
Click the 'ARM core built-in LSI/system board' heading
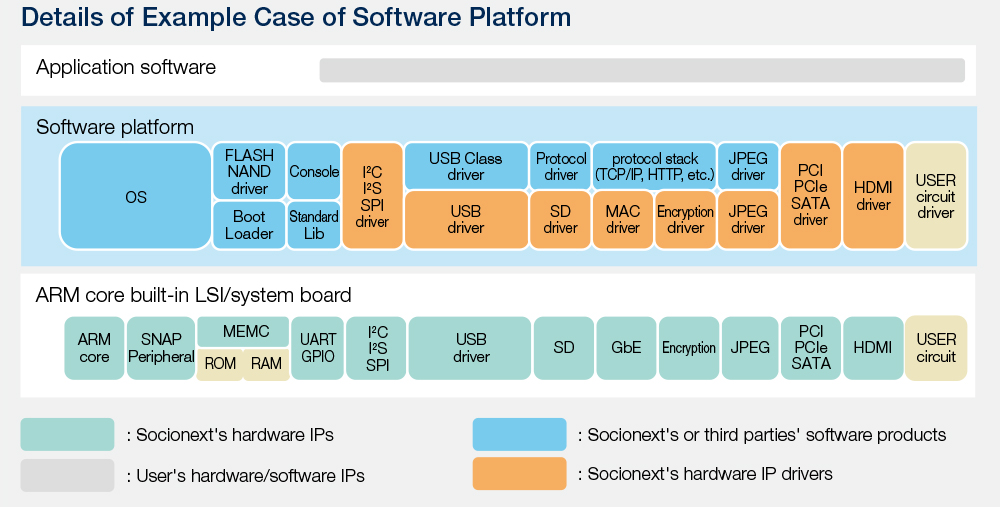click(194, 295)
